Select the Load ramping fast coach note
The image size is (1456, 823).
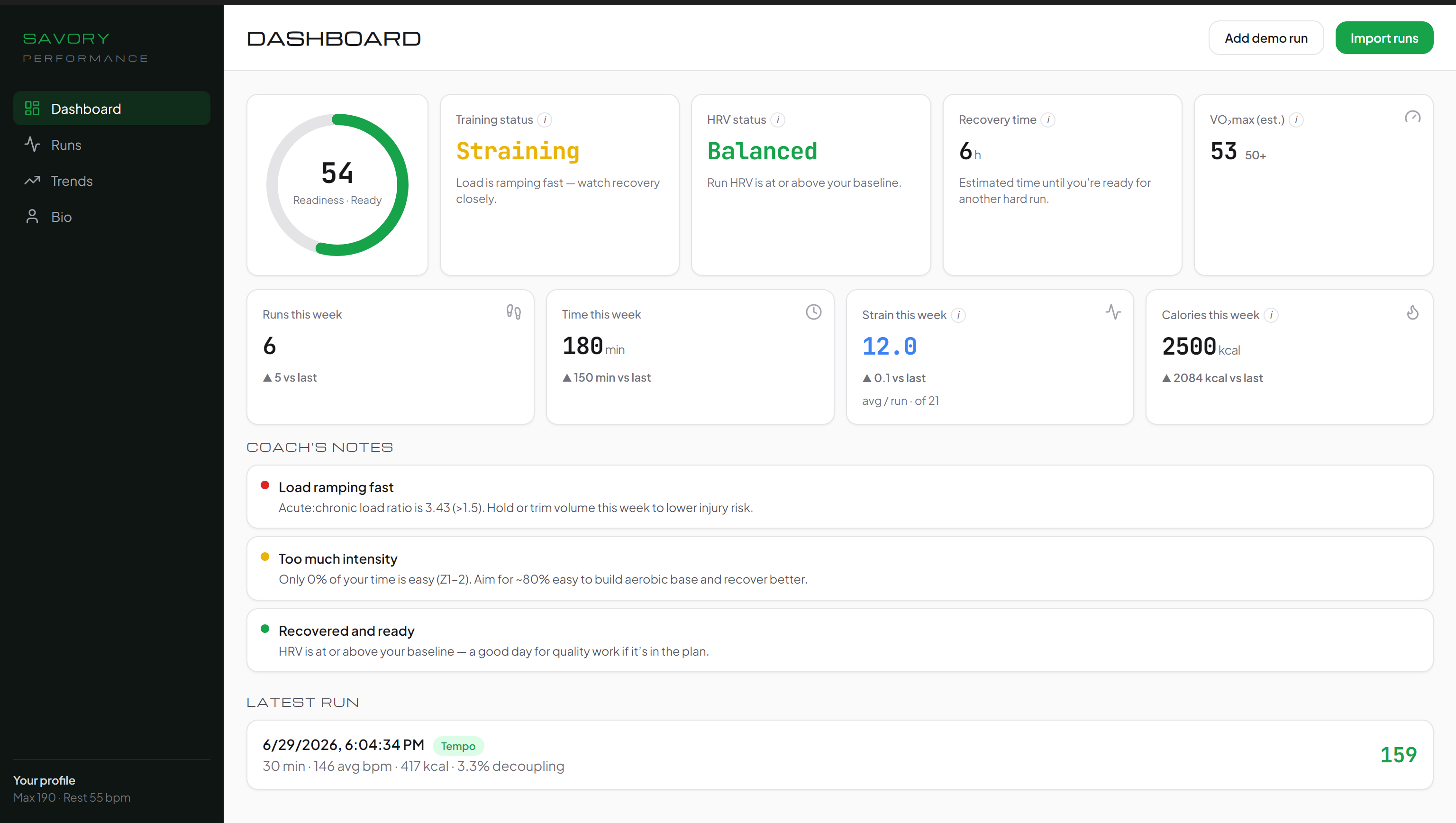tap(839, 497)
